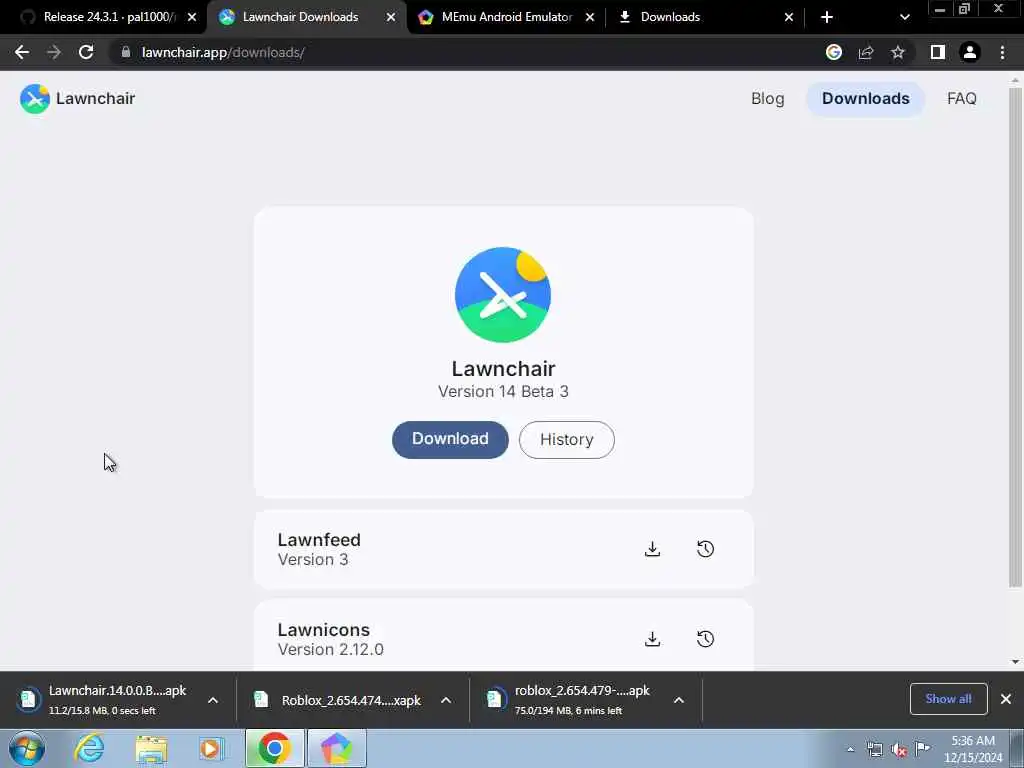Open the Chrome profile menu
This screenshot has height=768, width=1024.
pos(970,52)
